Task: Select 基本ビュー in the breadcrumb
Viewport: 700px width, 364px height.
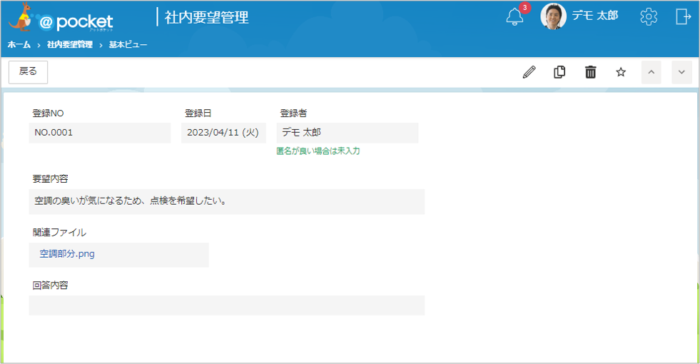Action: [128, 45]
